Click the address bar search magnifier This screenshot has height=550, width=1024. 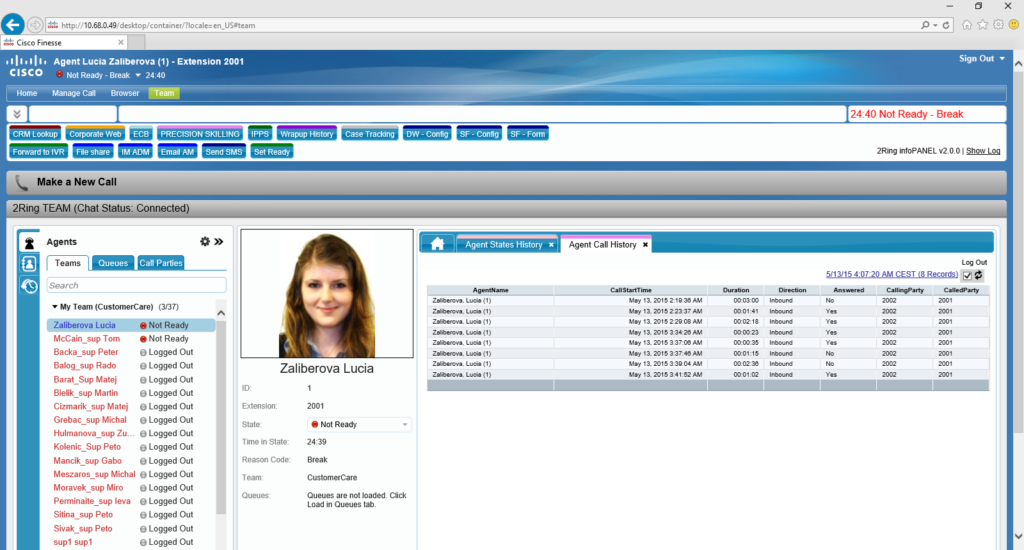925,25
